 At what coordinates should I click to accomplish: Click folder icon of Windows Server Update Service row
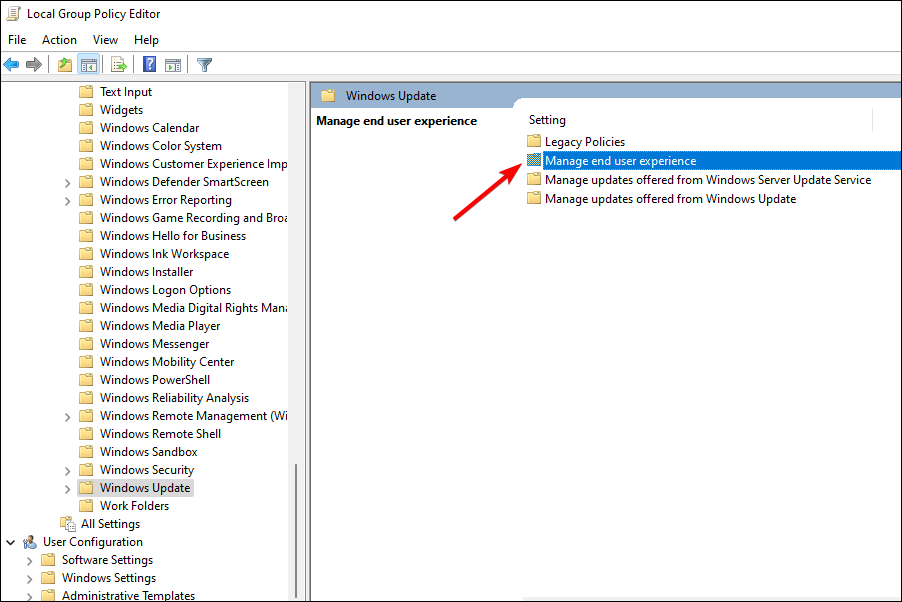pyautogui.click(x=534, y=180)
